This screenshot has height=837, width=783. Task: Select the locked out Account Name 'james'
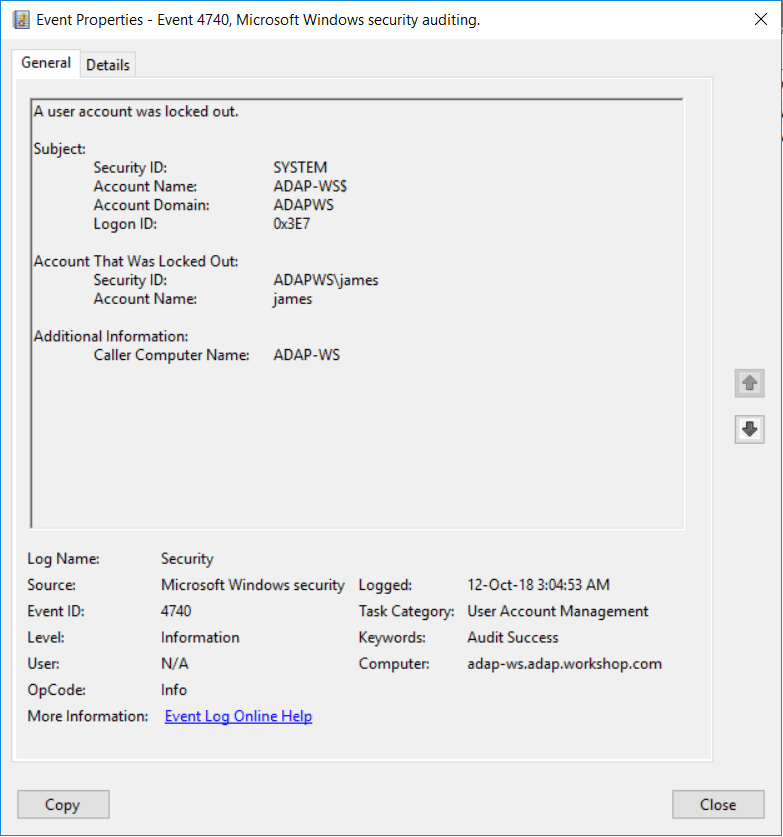coord(292,299)
